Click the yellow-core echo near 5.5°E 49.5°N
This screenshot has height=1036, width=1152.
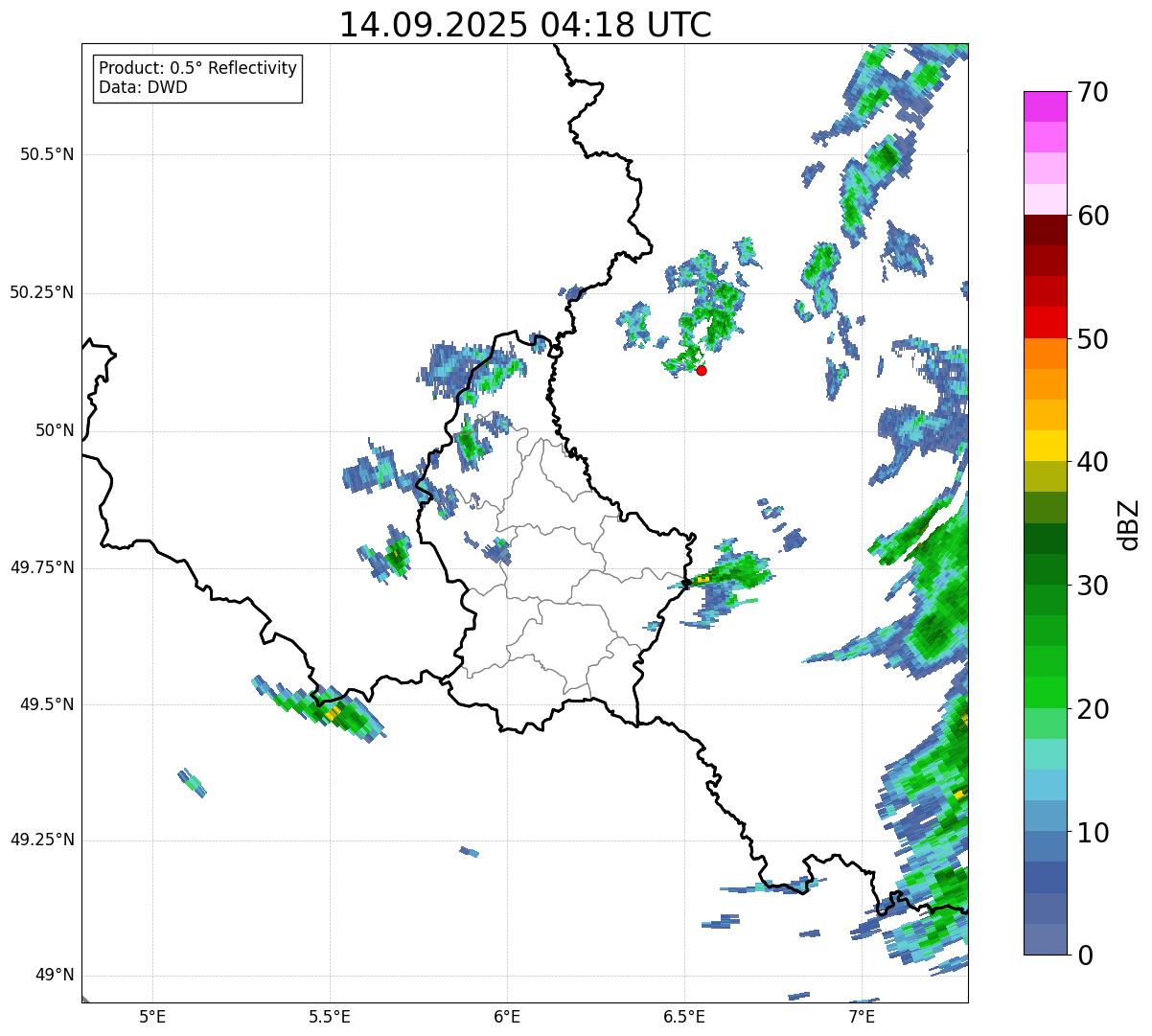pos(321,711)
